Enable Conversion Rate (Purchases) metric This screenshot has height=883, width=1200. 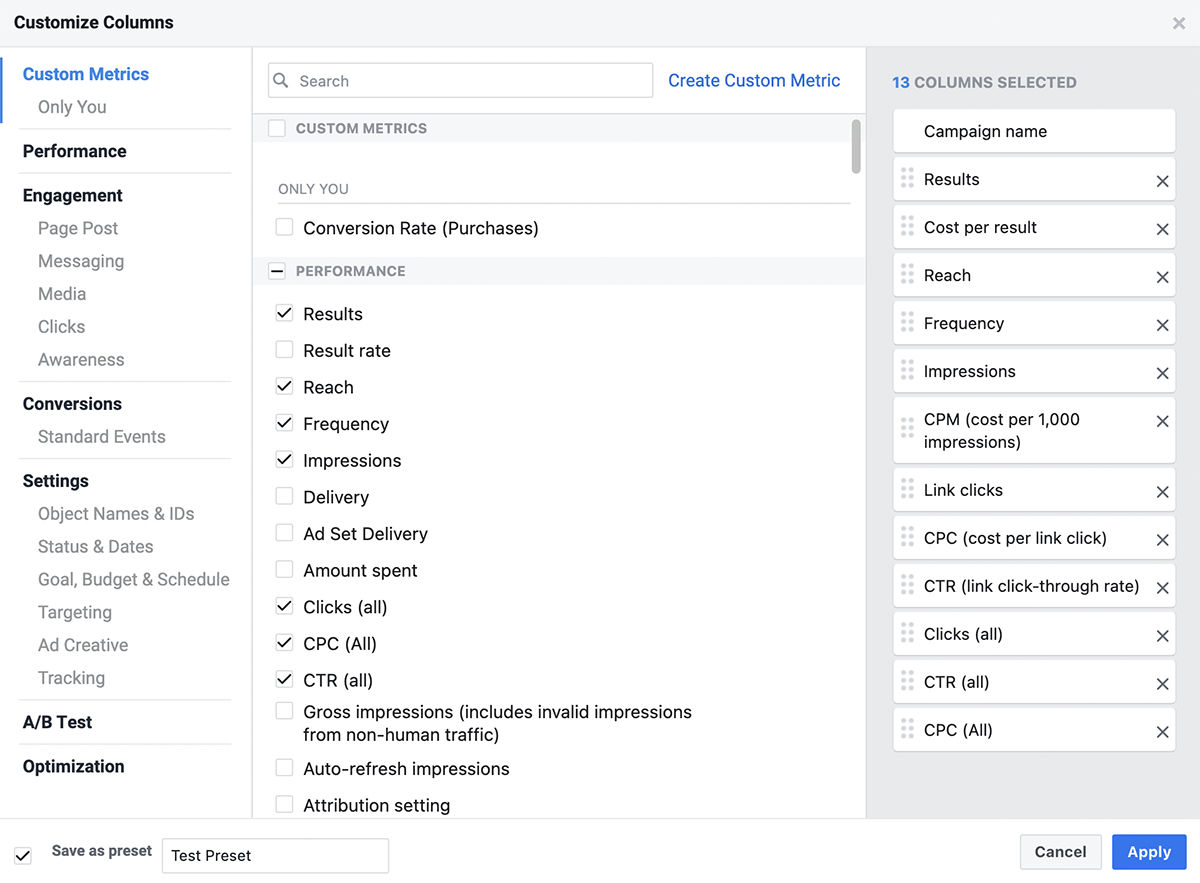pos(284,227)
